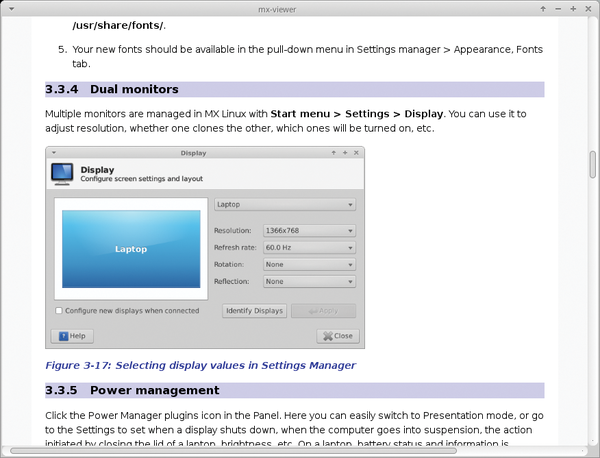This screenshot has height=458, width=600.
Task: Click the Display dialog maximize plus icon
Action: 345,153
